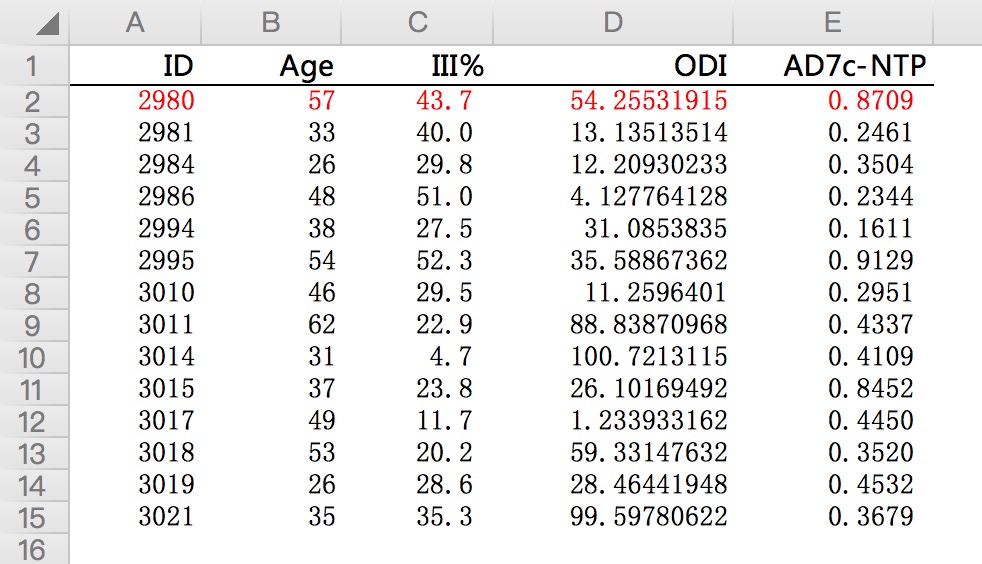Select Age cell with value 62
This screenshot has width=982, height=564.
point(271,325)
